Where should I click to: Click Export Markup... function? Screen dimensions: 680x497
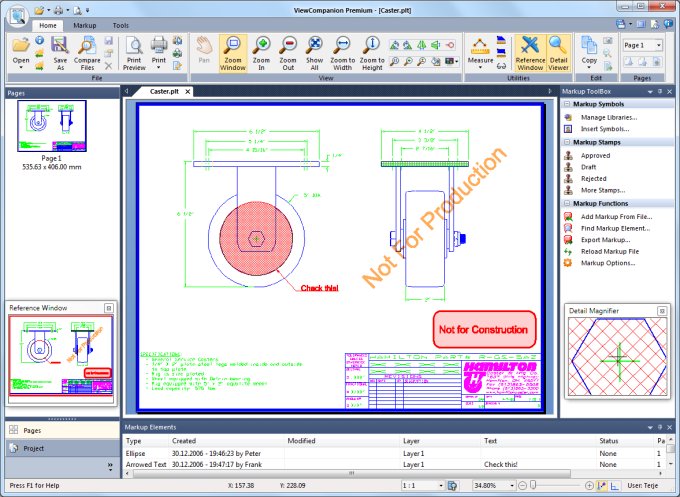[605, 240]
